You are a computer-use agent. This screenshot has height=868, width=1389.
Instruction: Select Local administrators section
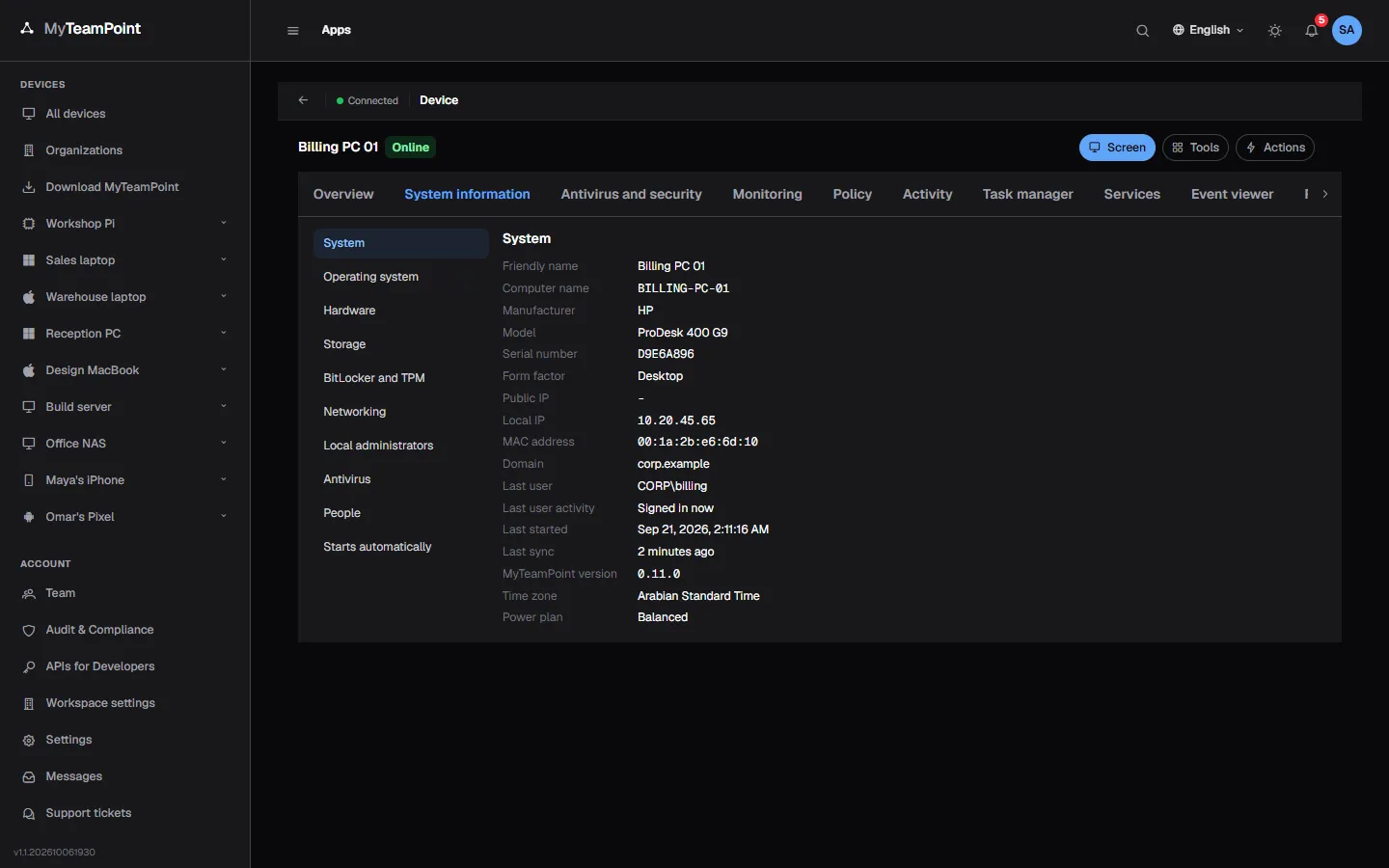tap(401, 446)
